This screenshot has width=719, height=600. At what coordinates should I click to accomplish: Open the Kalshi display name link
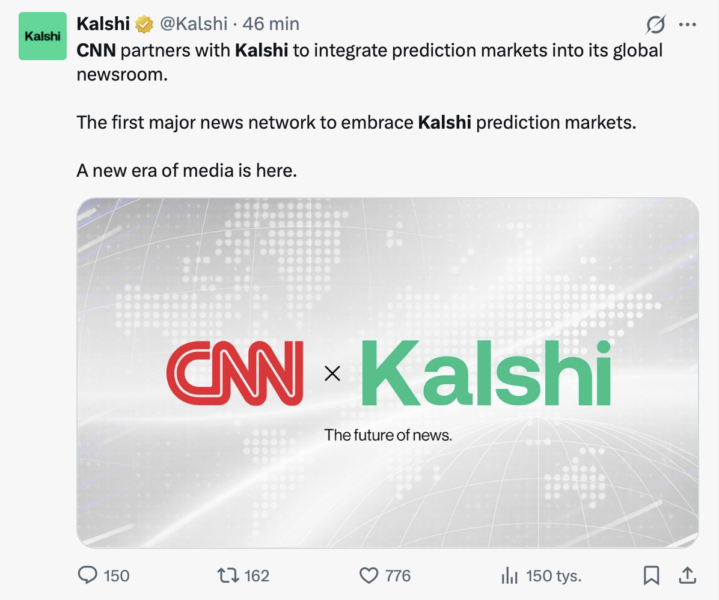(x=103, y=24)
